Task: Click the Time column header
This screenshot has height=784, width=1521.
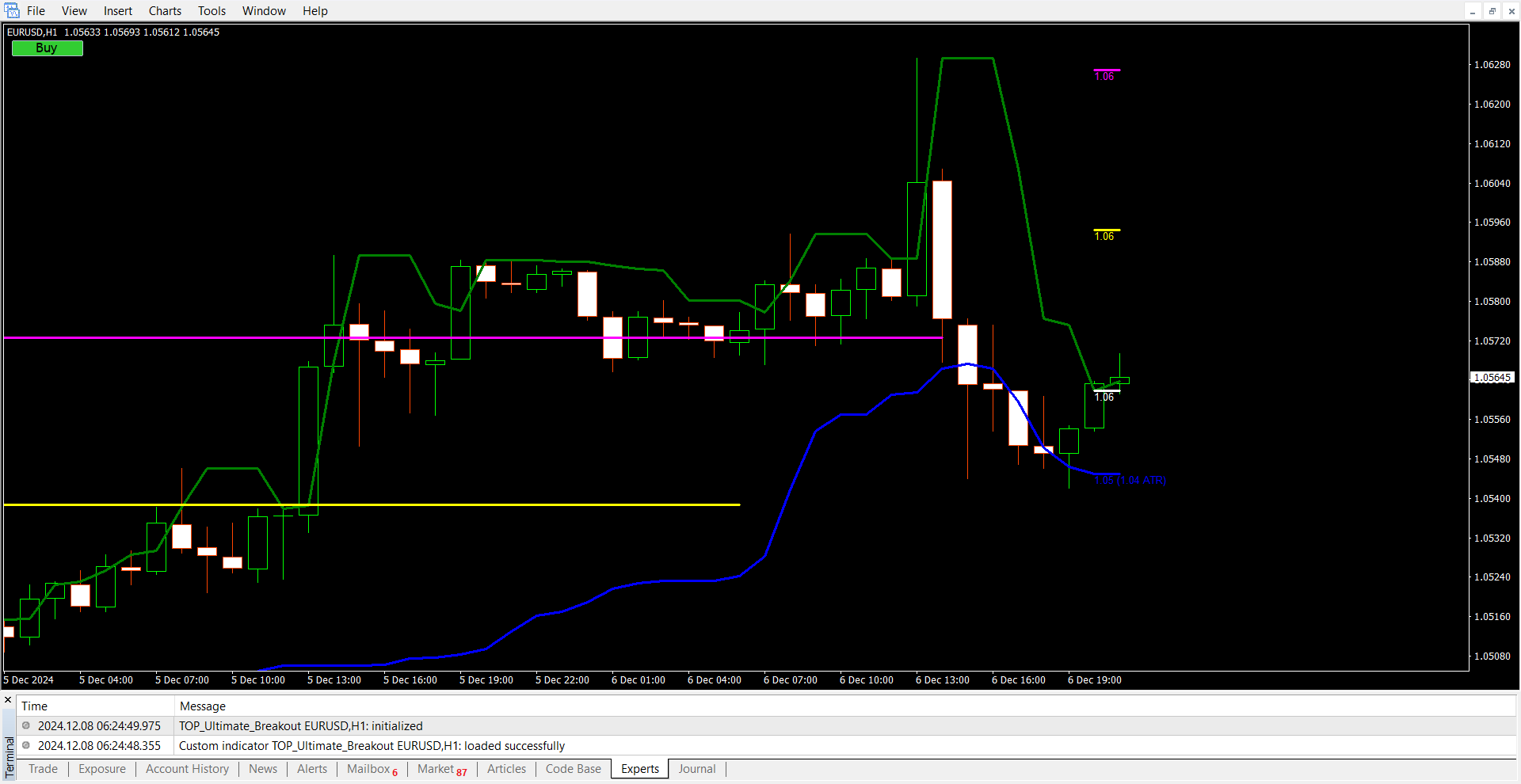Action: point(34,706)
